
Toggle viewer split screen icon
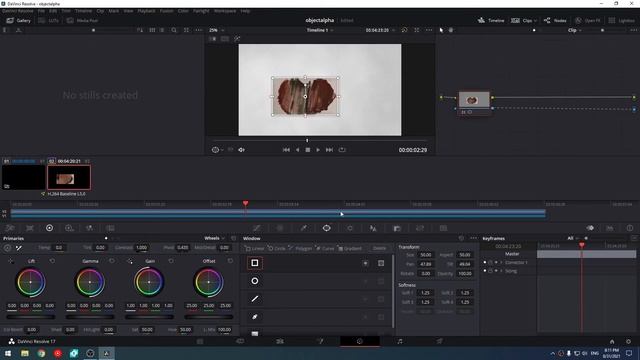225,39
